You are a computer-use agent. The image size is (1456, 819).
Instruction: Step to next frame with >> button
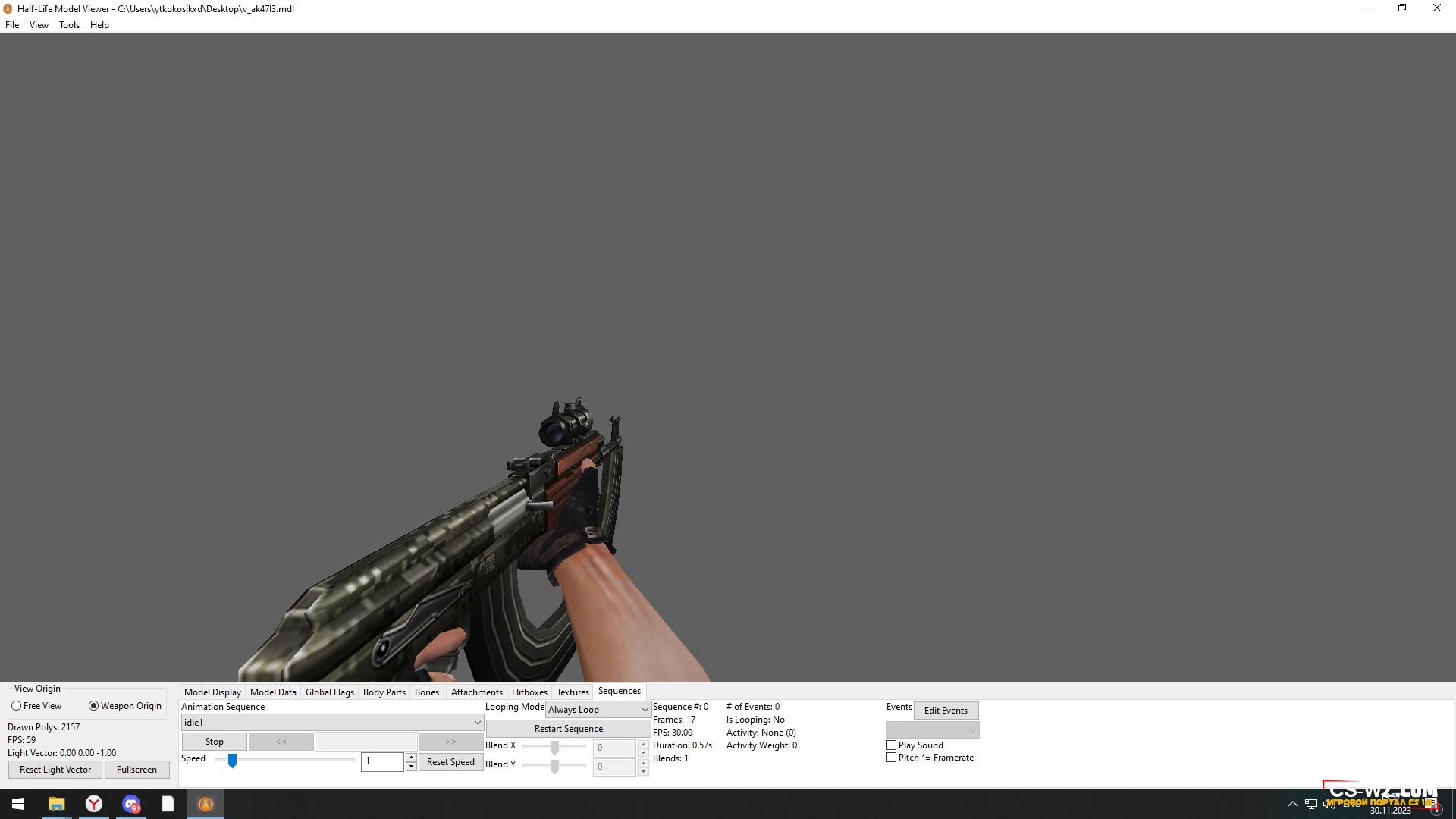click(451, 742)
